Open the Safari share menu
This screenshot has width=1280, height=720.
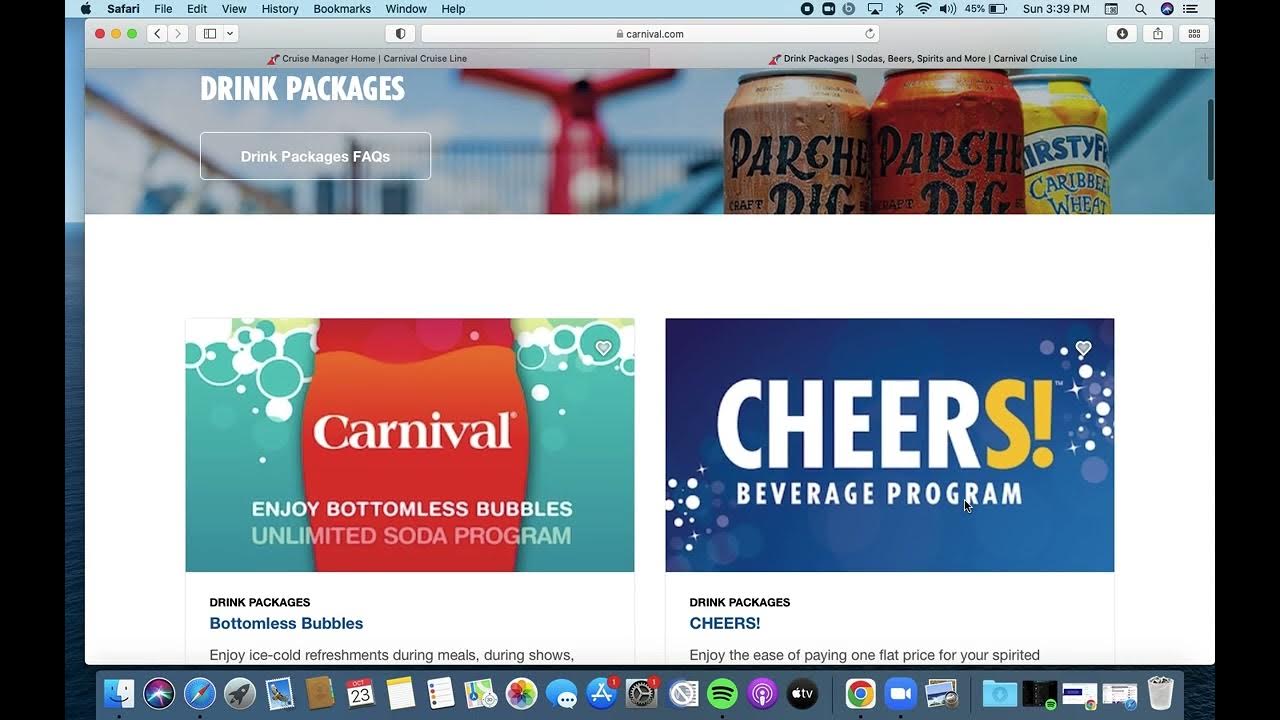click(x=1158, y=33)
